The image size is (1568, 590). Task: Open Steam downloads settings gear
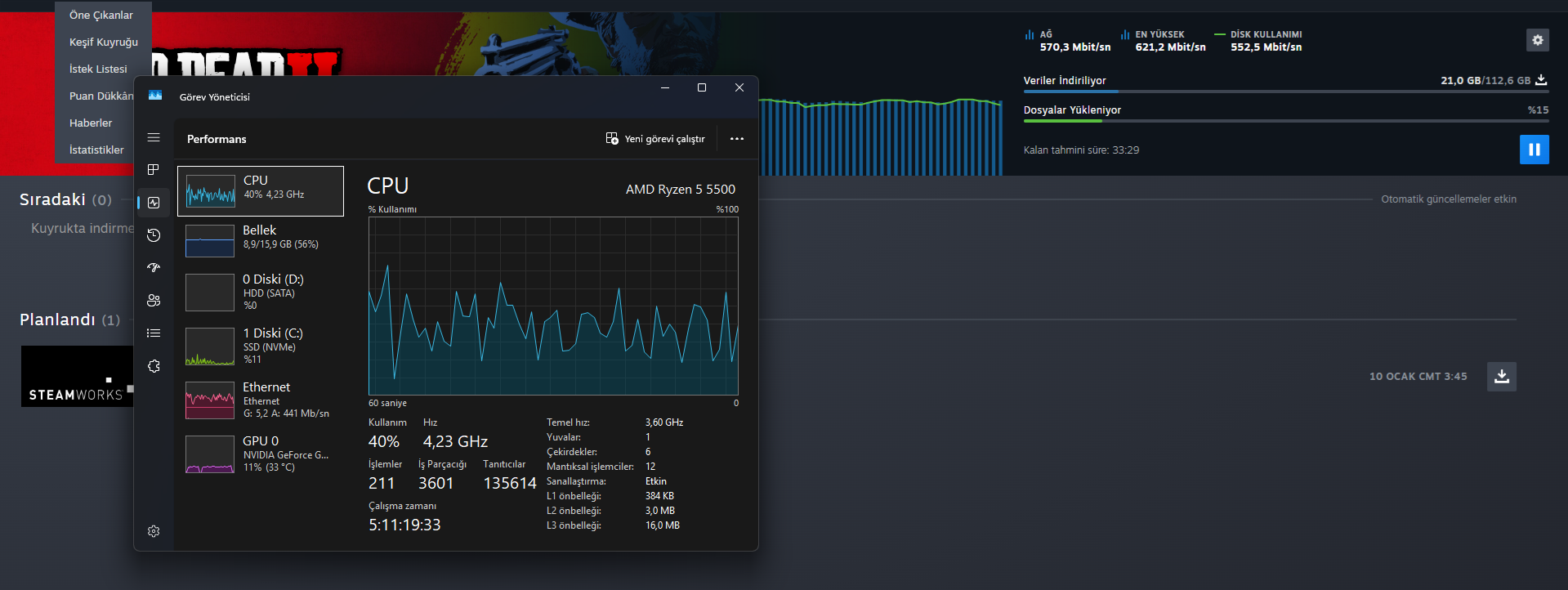coord(1538,40)
